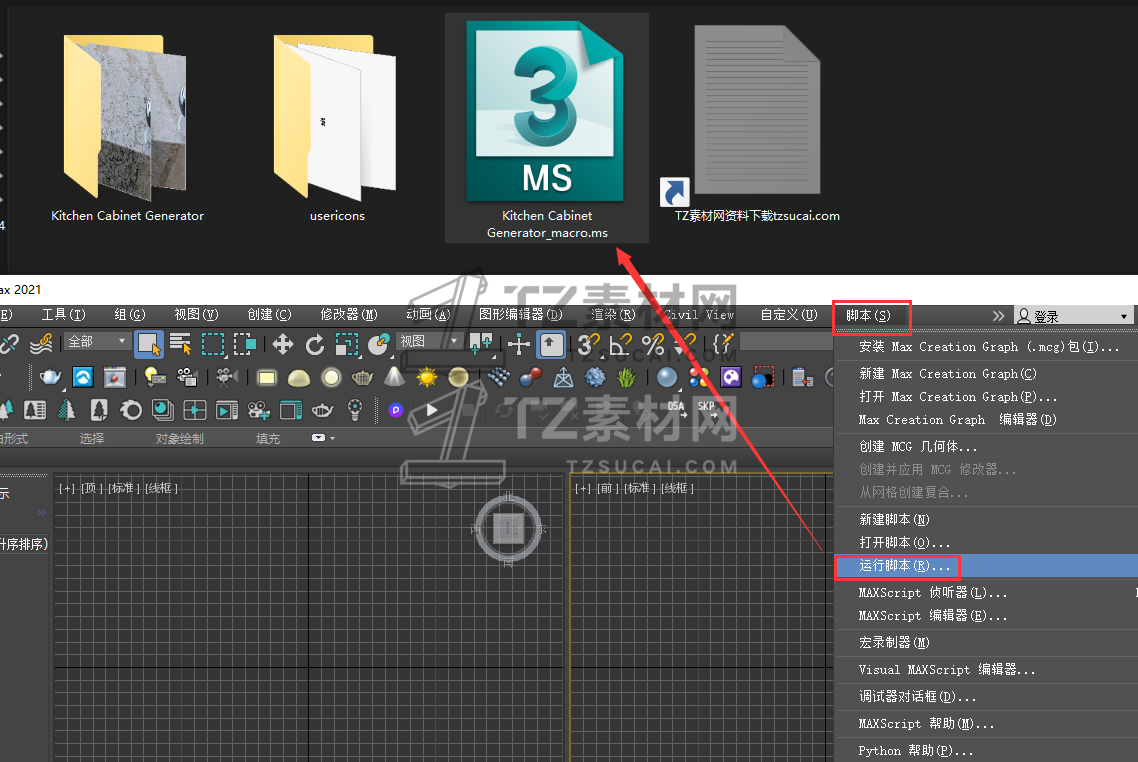Toggle the Angle Snap button
Viewport: 1138px width, 762px height.
(621, 344)
